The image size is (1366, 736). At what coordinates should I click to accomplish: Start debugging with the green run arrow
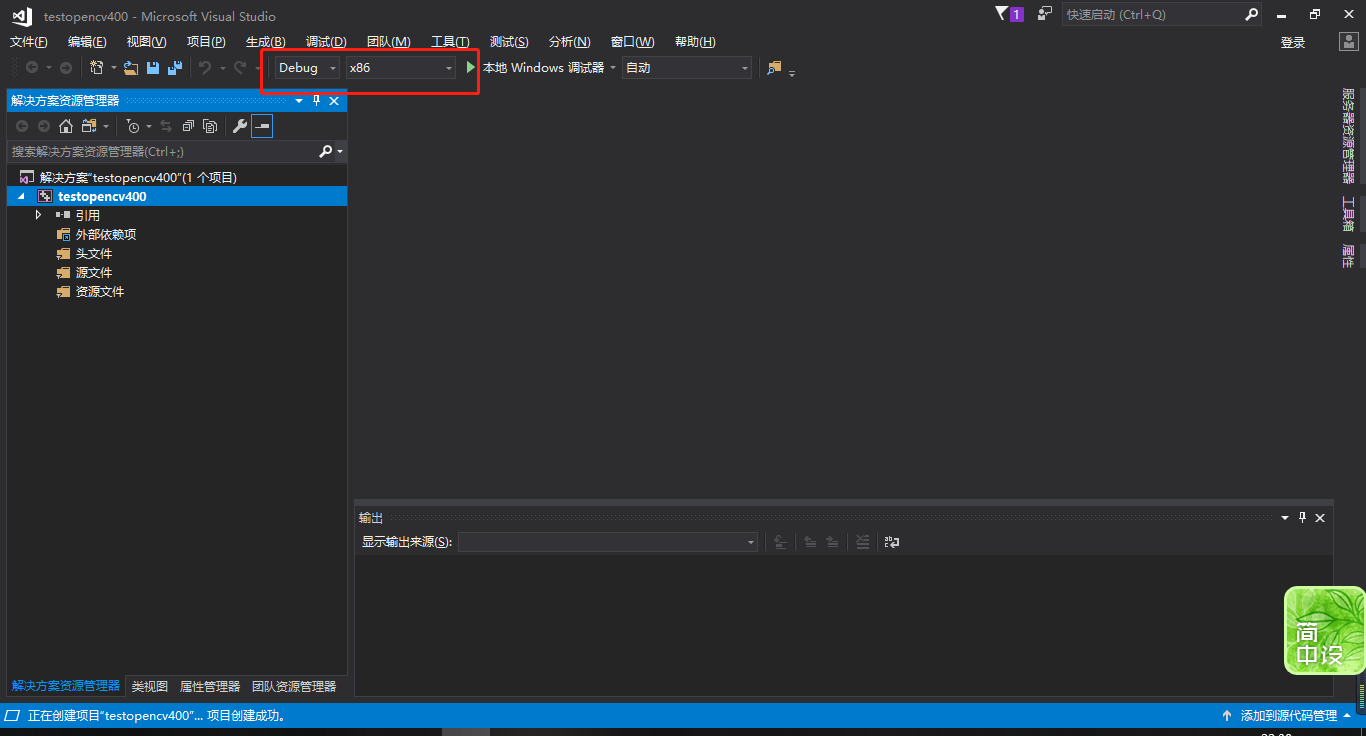tap(470, 67)
